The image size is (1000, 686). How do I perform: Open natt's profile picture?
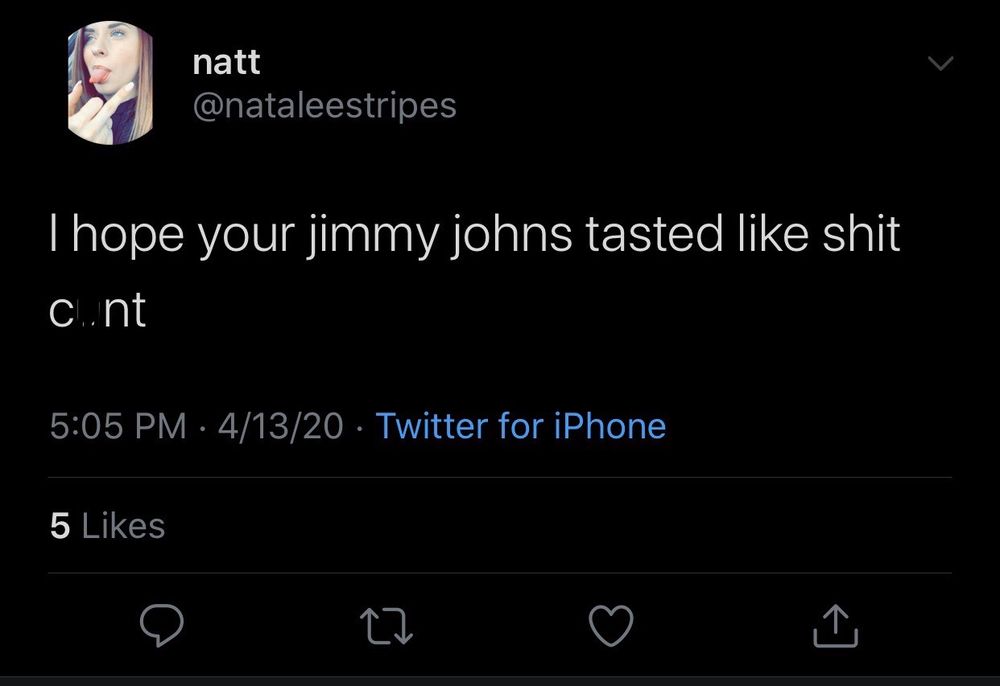click(110, 80)
